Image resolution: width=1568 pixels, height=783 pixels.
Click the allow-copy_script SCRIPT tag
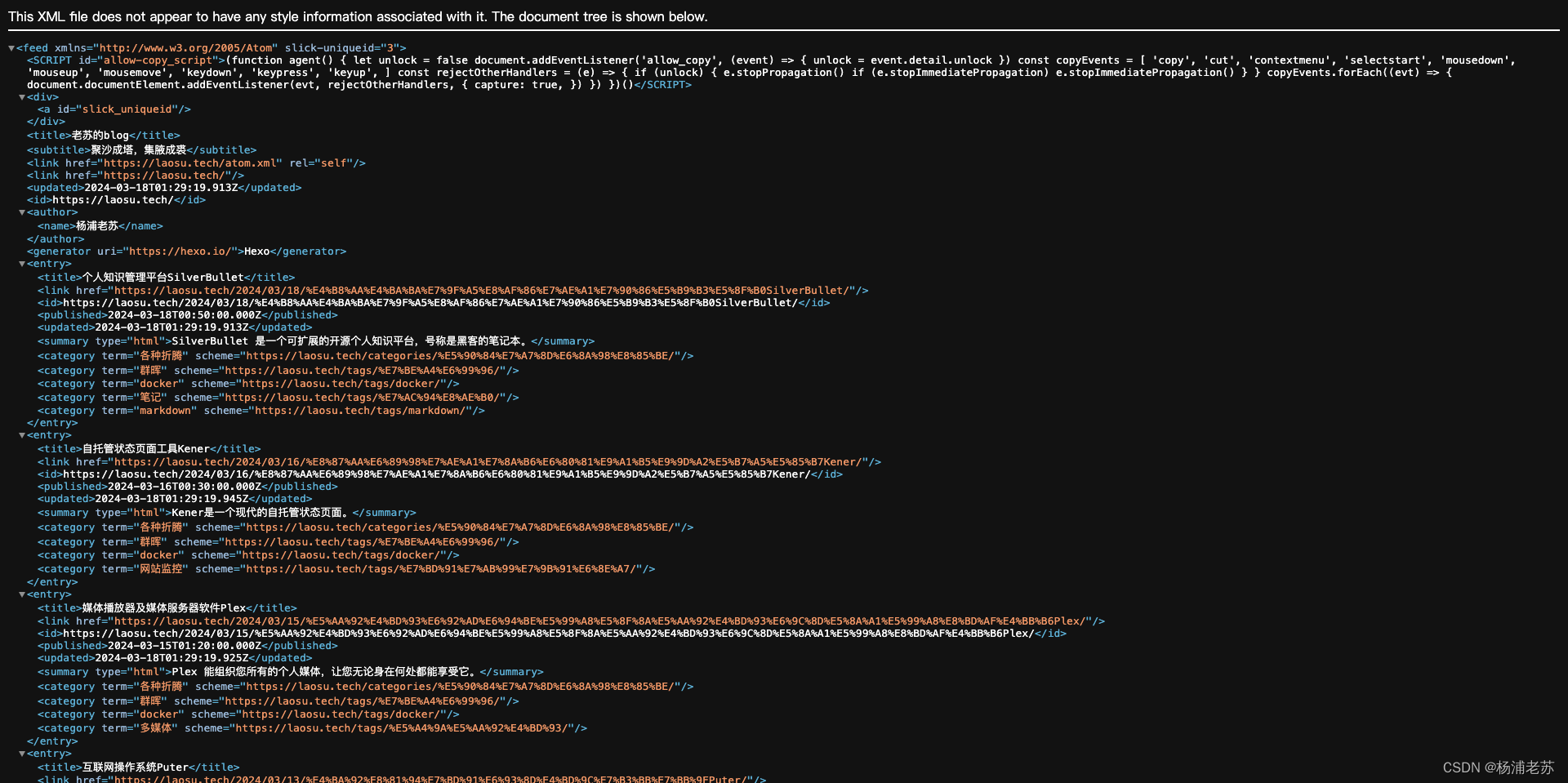point(127,60)
